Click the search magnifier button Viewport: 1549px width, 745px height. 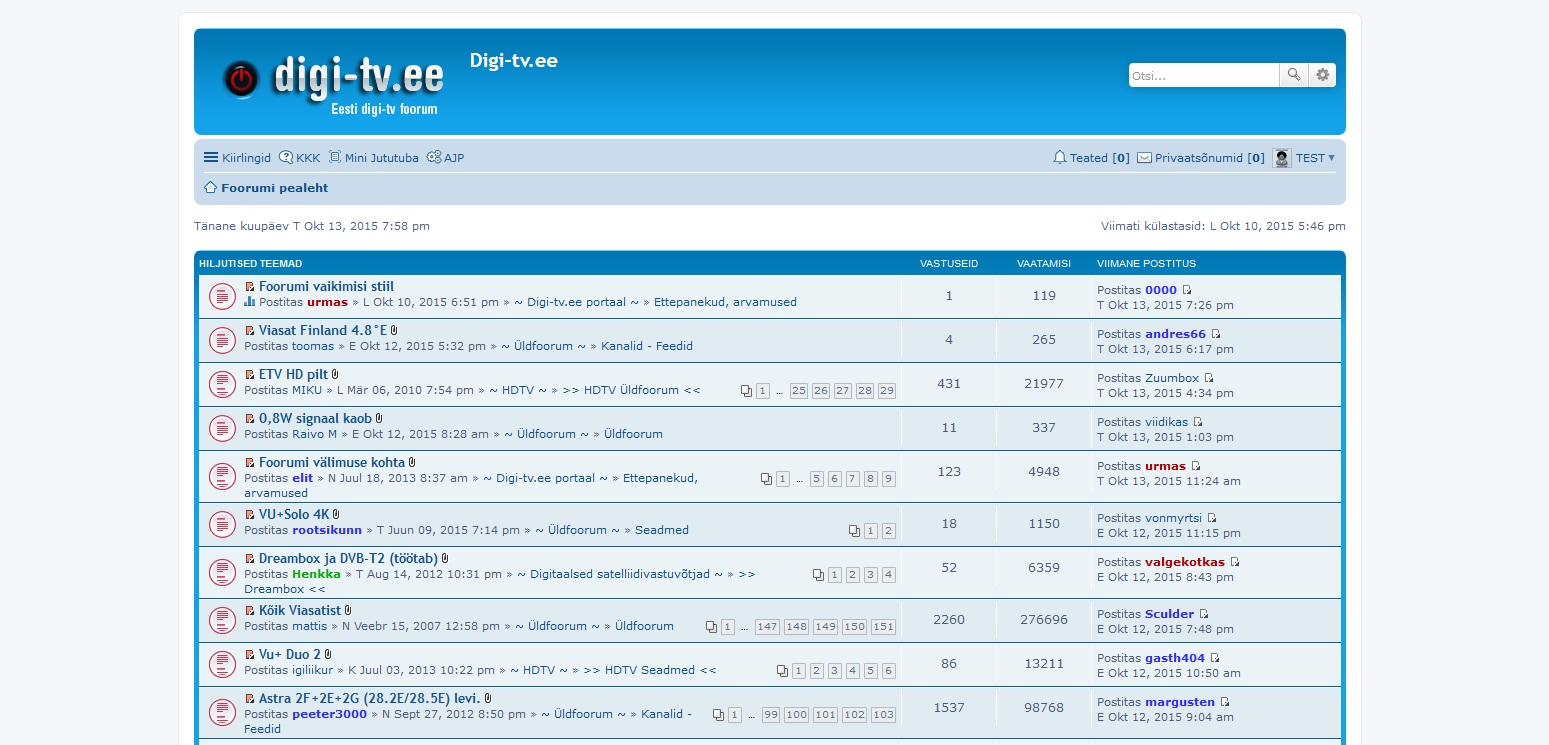(1294, 75)
